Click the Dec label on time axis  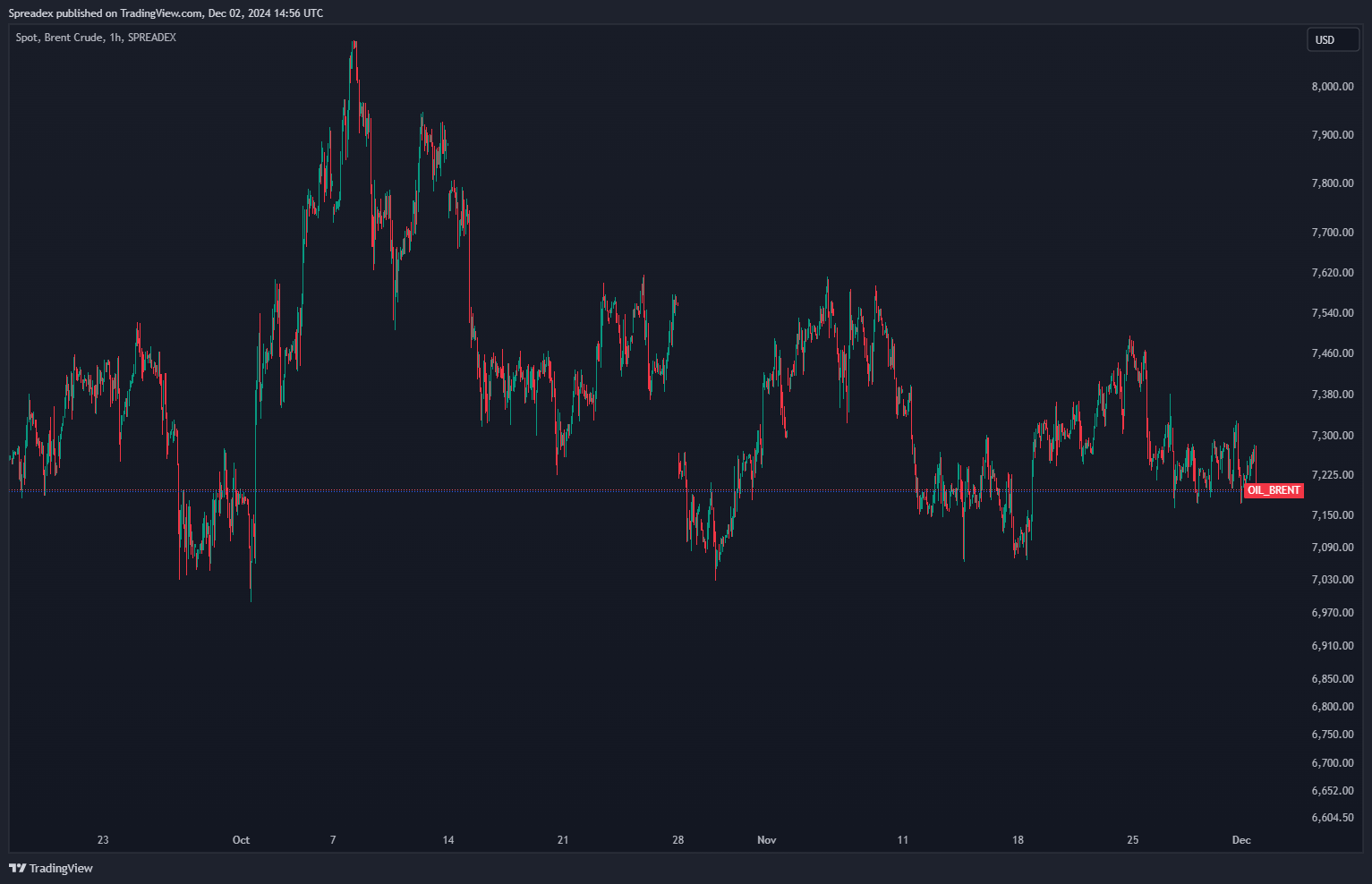pyautogui.click(x=1241, y=840)
